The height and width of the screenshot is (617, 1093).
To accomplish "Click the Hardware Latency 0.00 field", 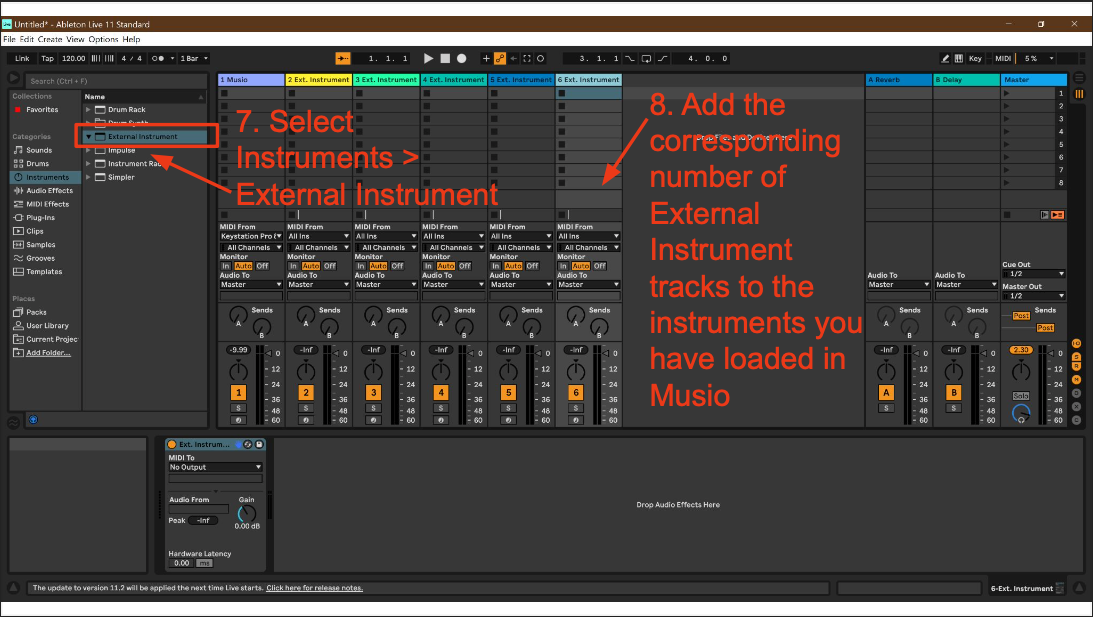I will tap(182, 563).
